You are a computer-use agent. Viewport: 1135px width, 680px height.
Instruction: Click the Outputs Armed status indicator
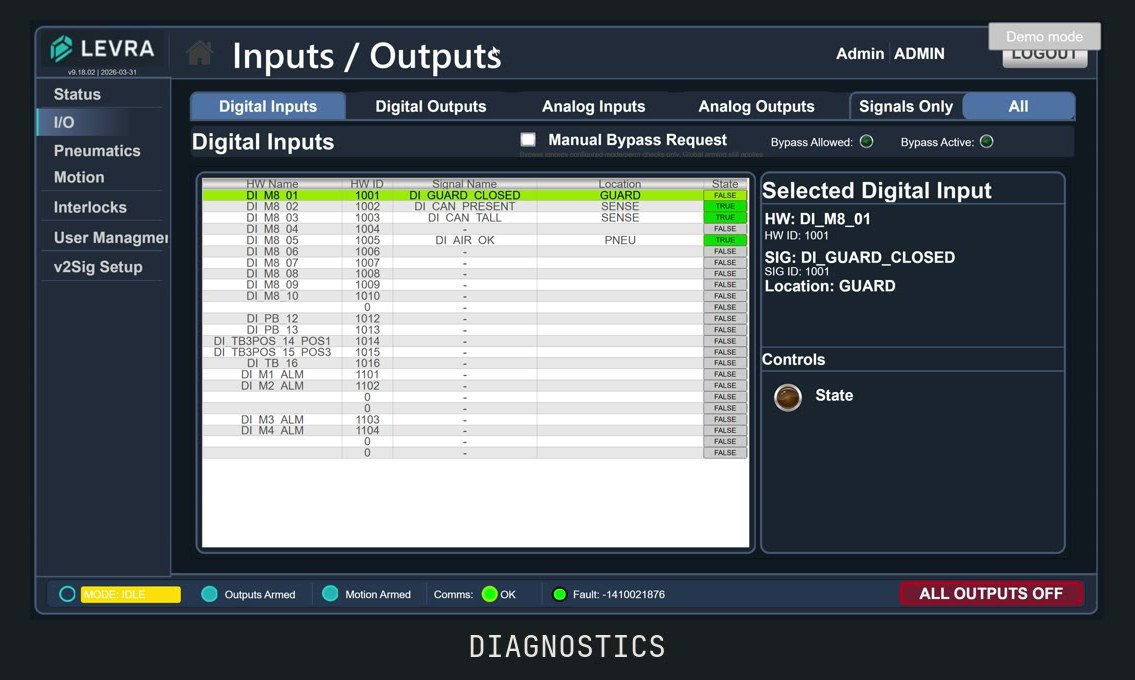209,594
